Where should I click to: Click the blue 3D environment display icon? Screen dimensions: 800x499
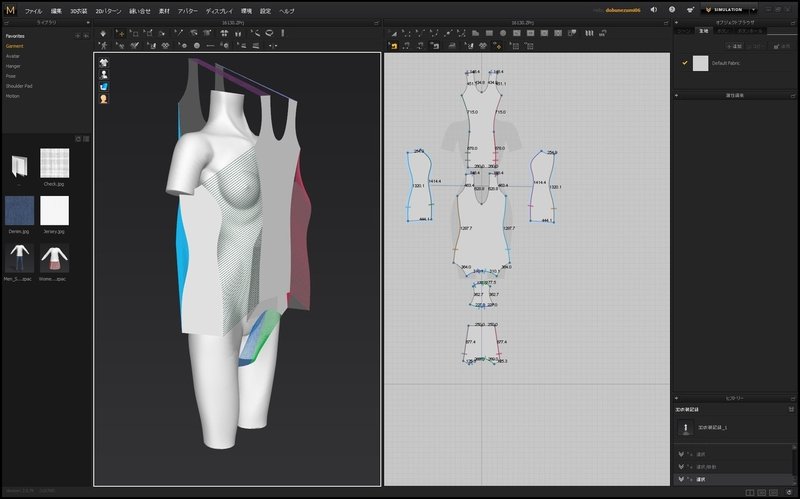103,86
